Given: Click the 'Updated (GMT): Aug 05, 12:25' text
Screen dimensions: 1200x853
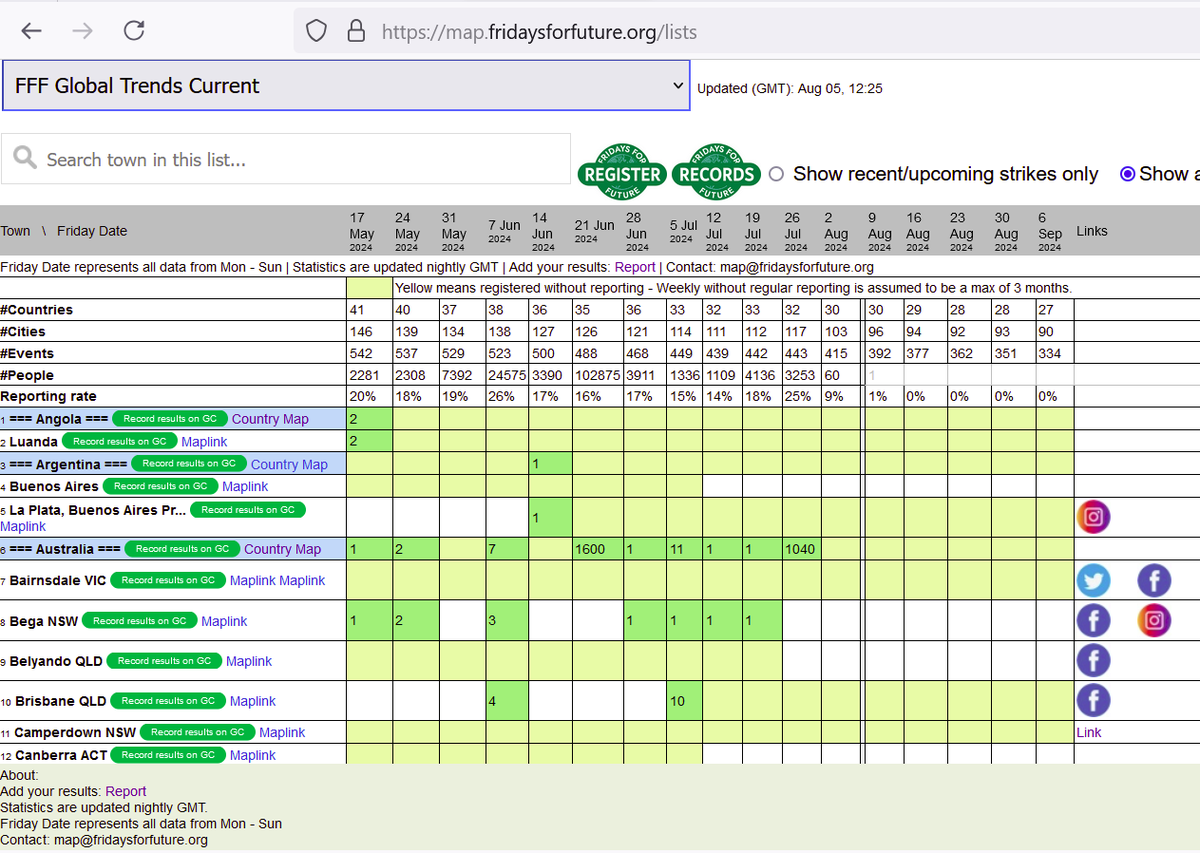Looking at the screenshot, I should [789, 89].
